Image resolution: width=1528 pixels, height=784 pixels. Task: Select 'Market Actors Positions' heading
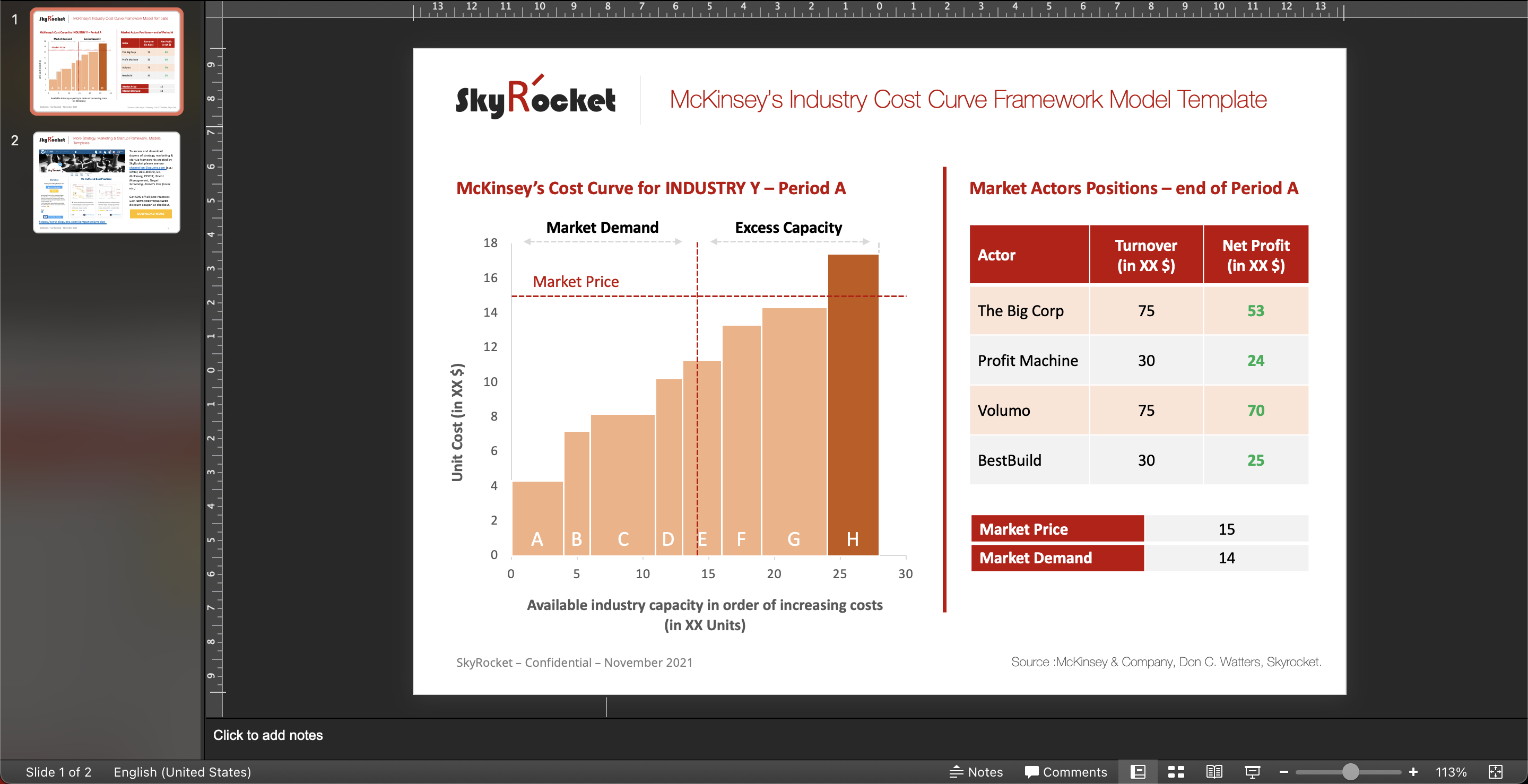click(x=1134, y=188)
